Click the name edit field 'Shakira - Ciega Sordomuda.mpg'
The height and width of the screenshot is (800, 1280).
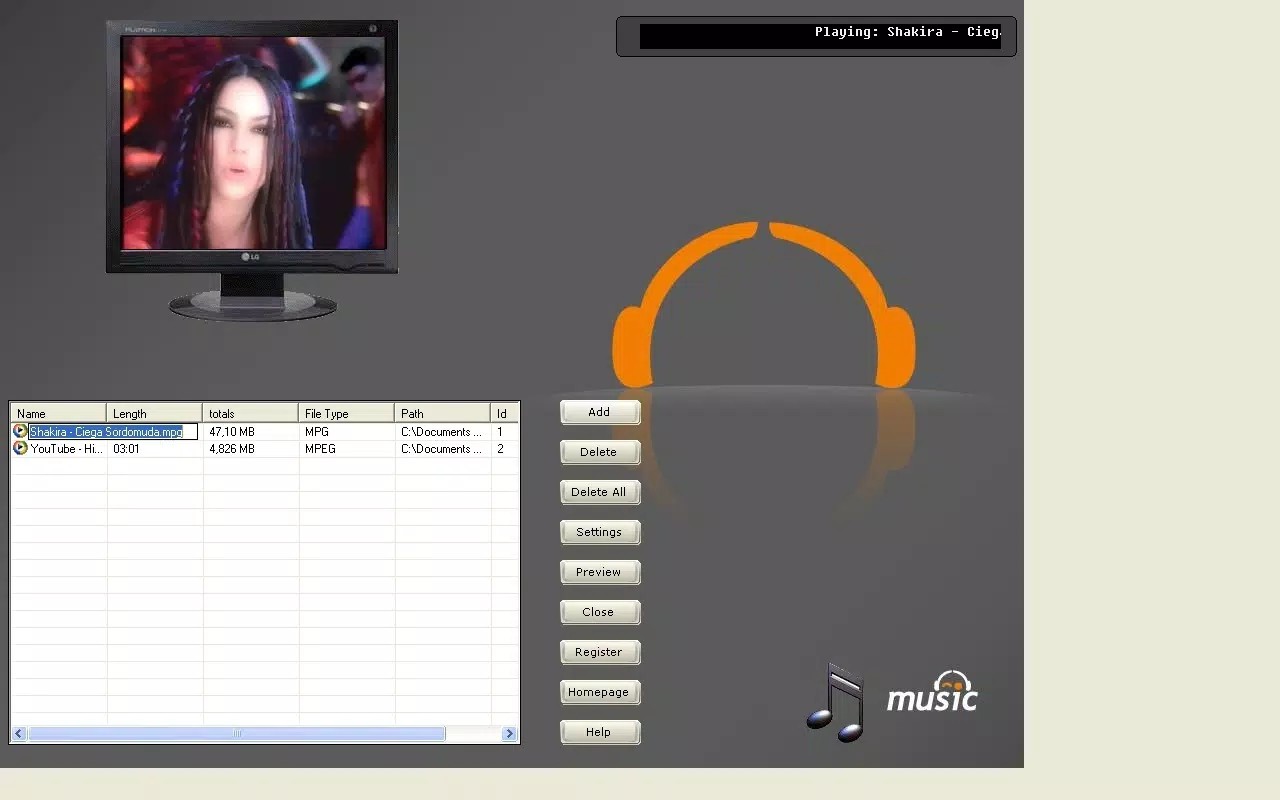(113, 432)
